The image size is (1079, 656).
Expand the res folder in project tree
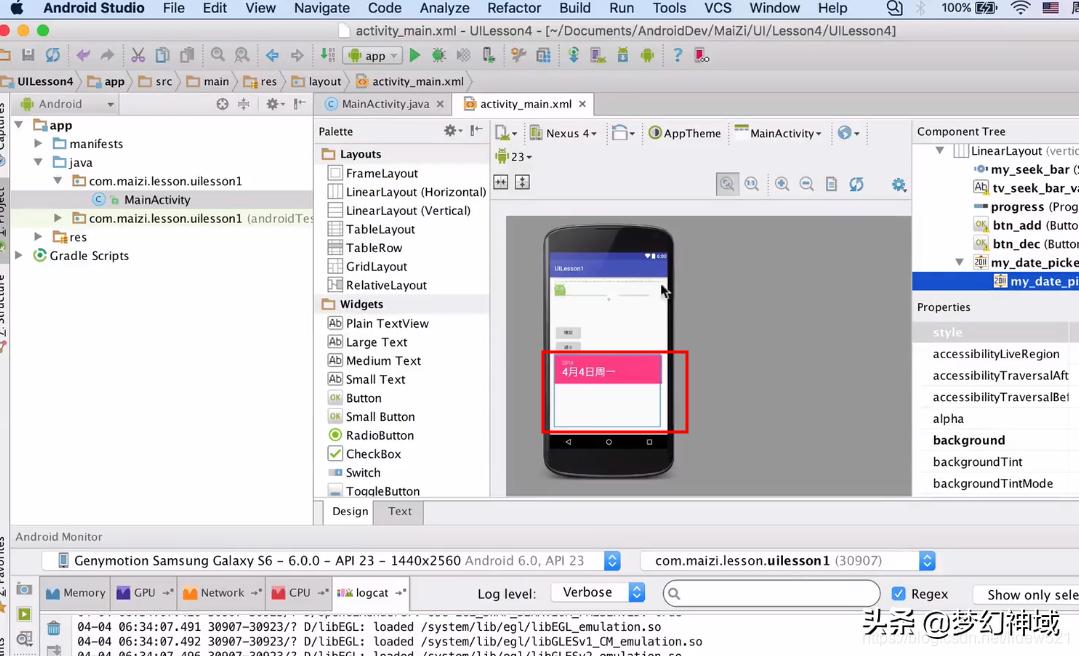click(x=38, y=237)
